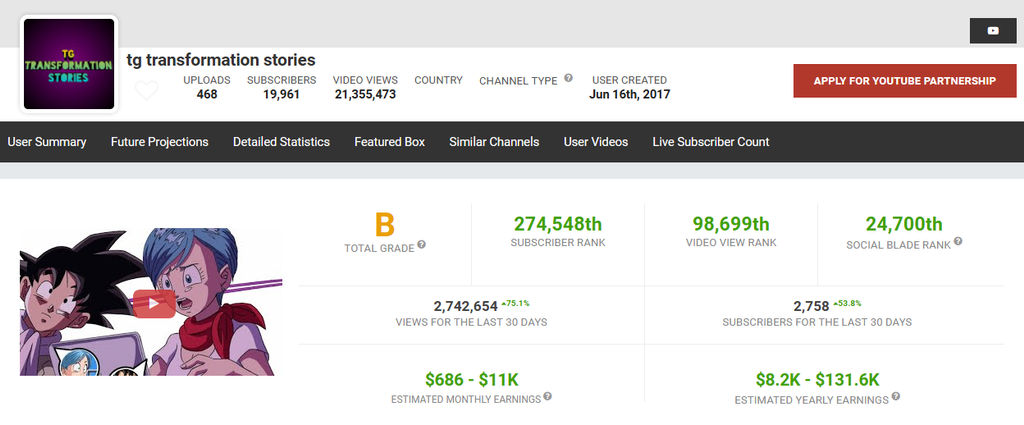Play the featured video thumbnail
Viewport: 1024px width, 425px height.
(x=154, y=303)
